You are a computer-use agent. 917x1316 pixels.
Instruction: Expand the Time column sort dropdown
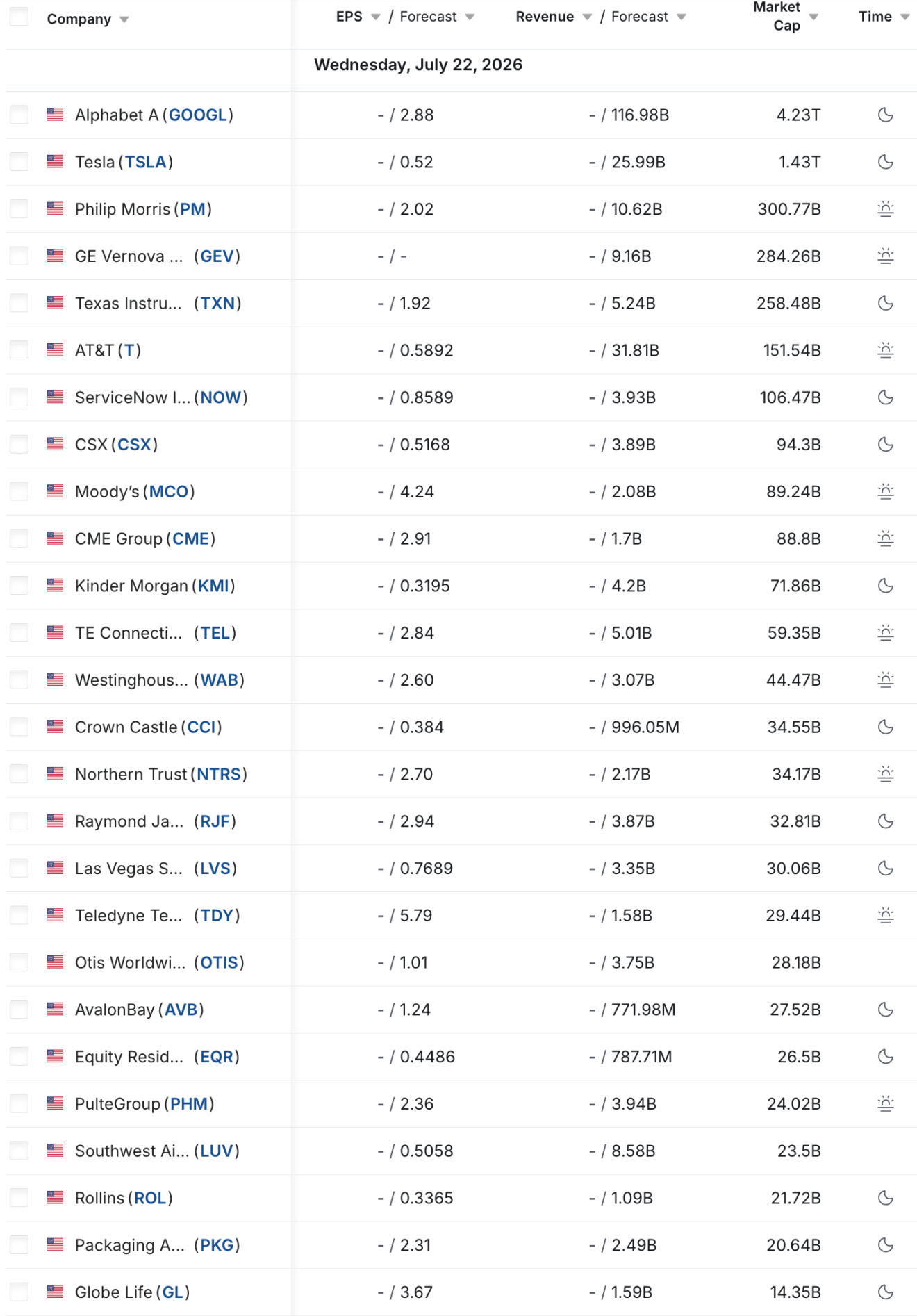click(904, 17)
